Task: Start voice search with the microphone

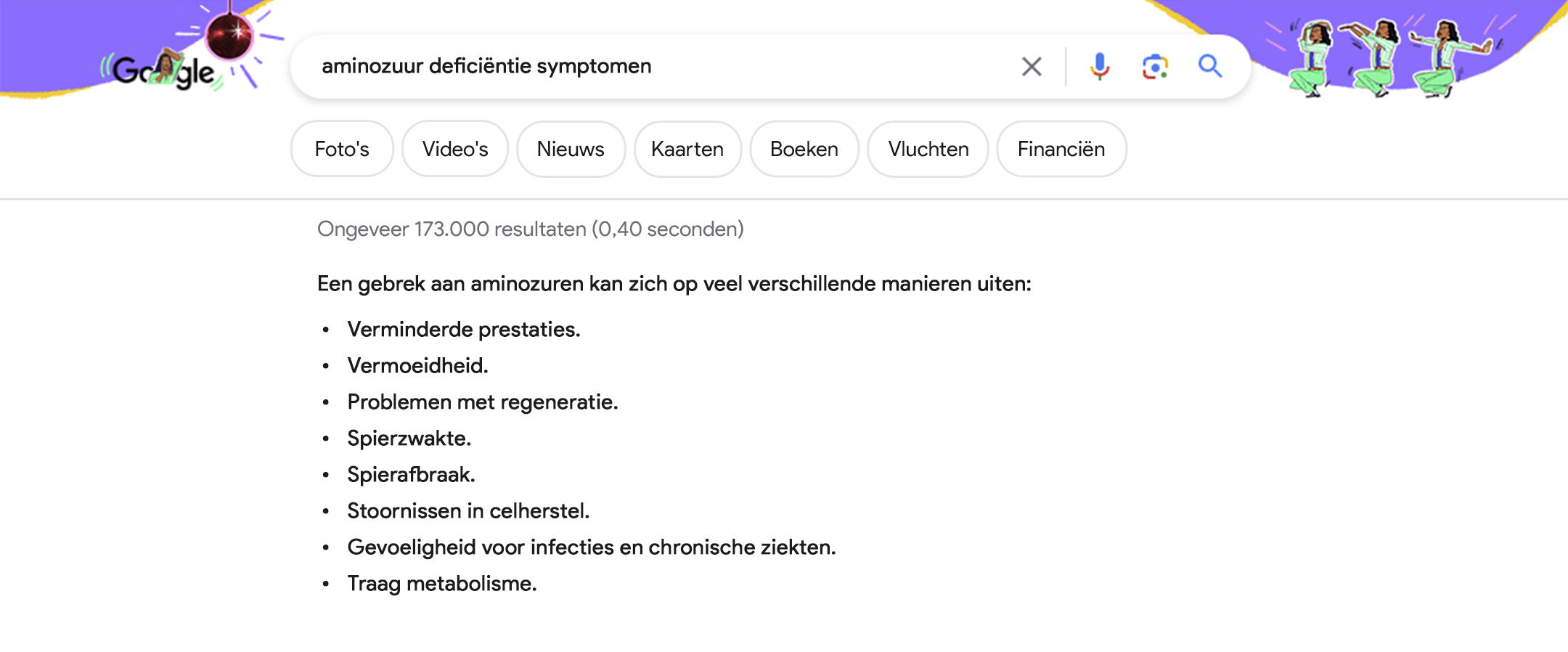Action: (x=1099, y=67)
